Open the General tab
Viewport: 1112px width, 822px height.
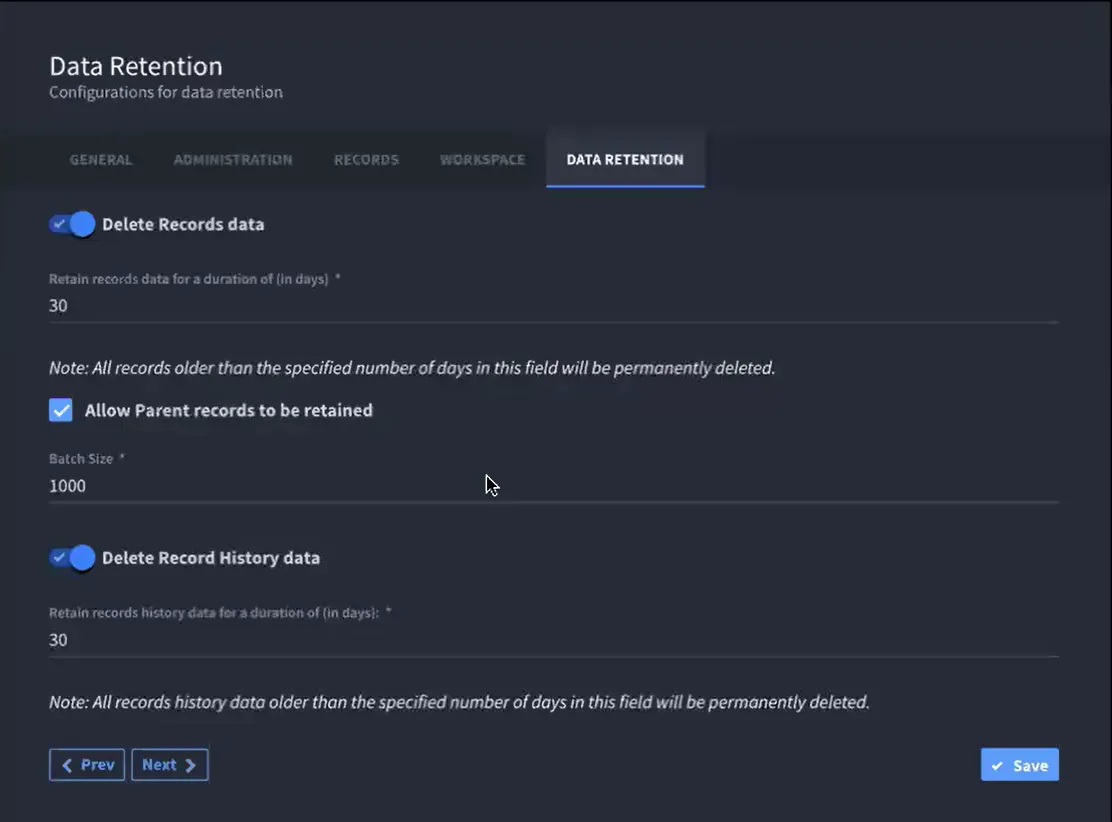click(101, 160)
